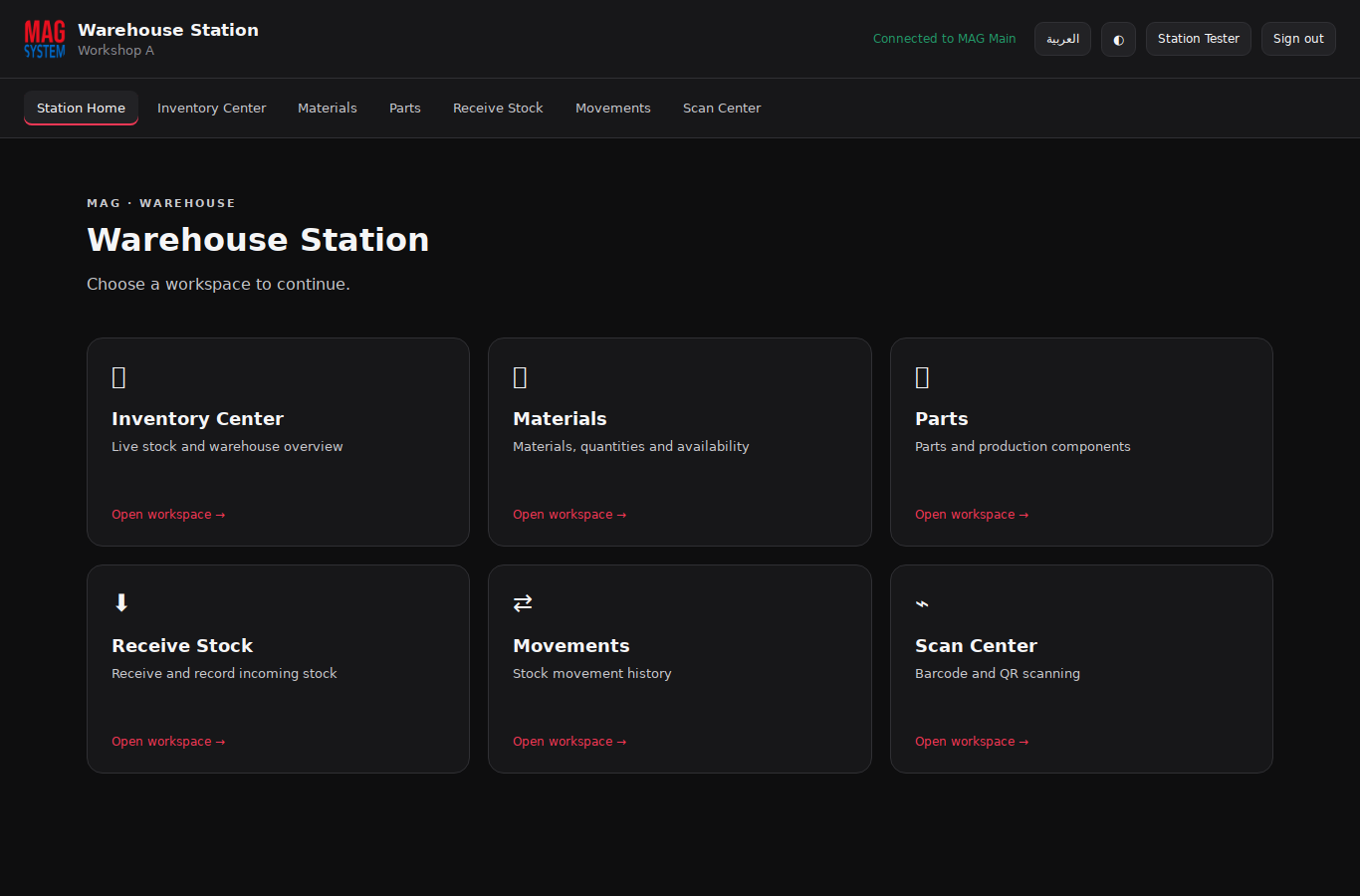
Task: Click 'Live stock and warehouse overview' text
Action: pyautogui.click(x=227, y=447)
